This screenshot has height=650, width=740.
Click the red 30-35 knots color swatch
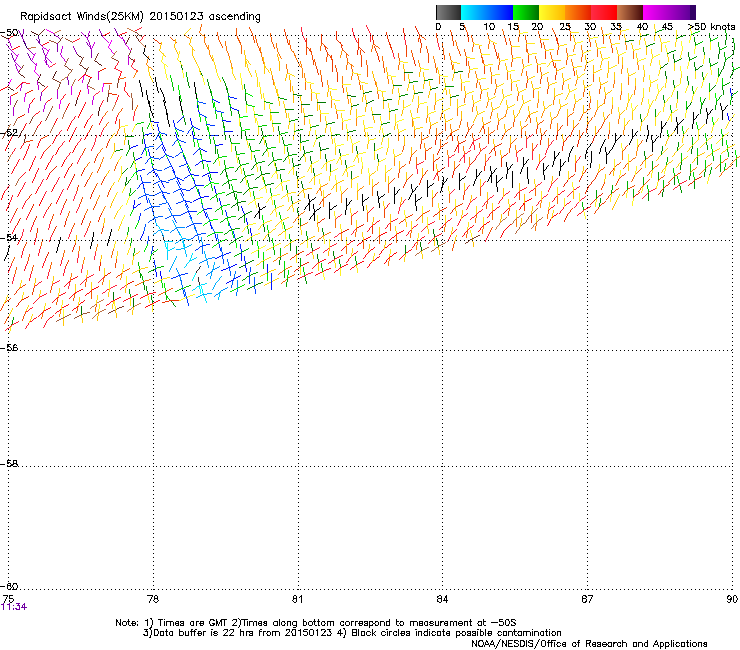click(604, 12)
